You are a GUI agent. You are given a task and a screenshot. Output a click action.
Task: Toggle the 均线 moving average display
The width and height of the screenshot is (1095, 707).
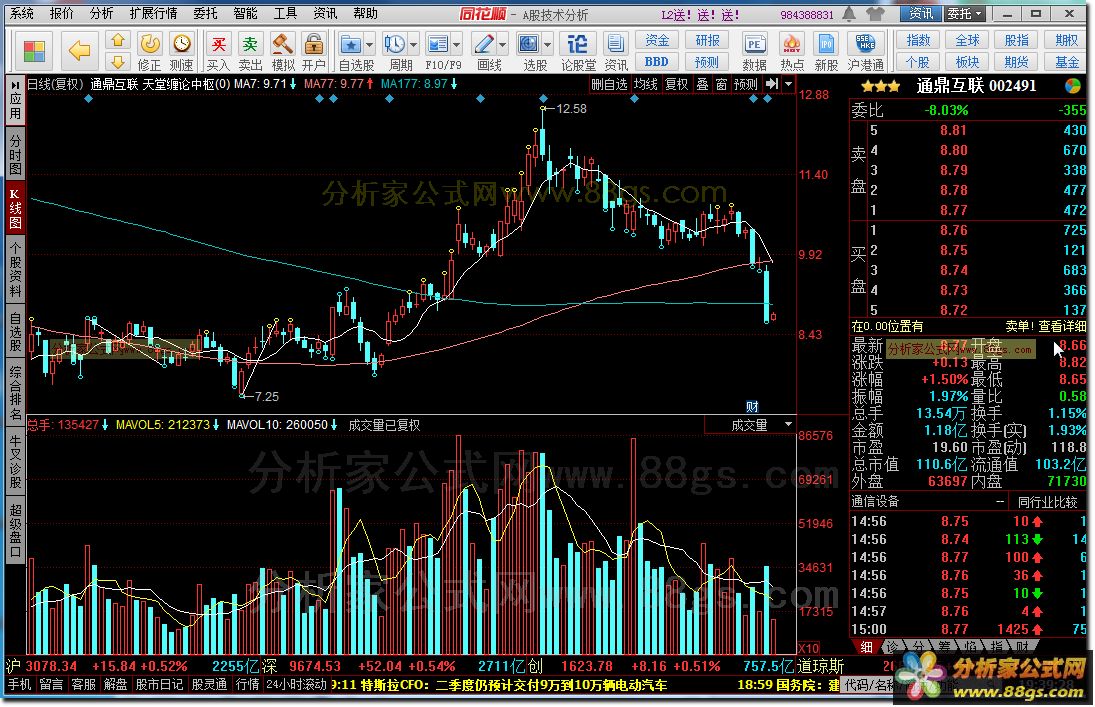[x=645, y=85]
